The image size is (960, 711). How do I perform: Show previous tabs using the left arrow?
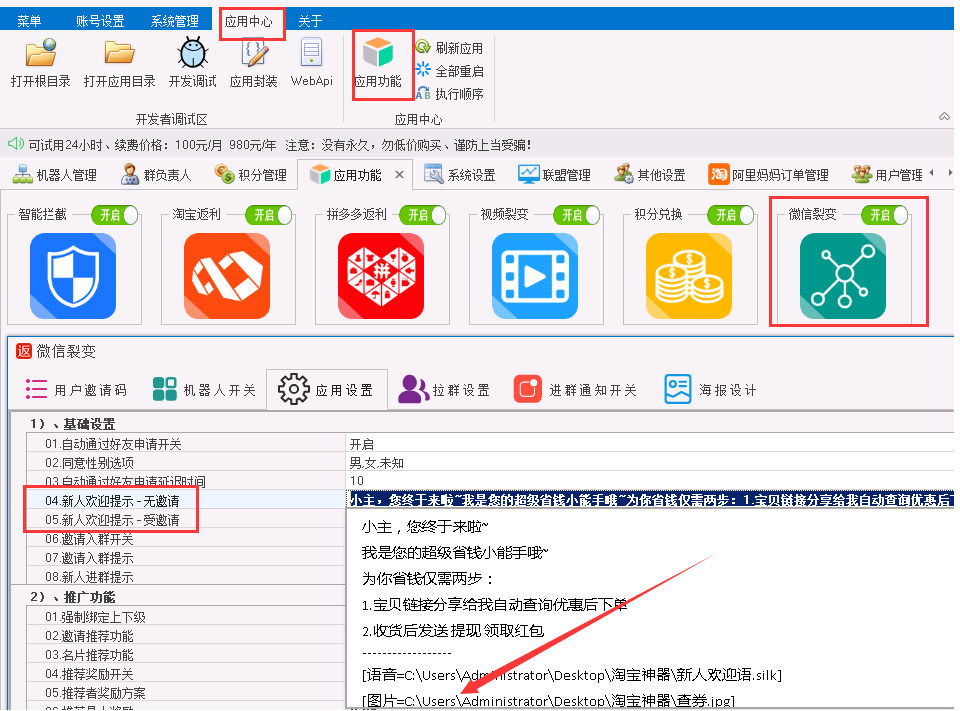(x=932, y=173)
